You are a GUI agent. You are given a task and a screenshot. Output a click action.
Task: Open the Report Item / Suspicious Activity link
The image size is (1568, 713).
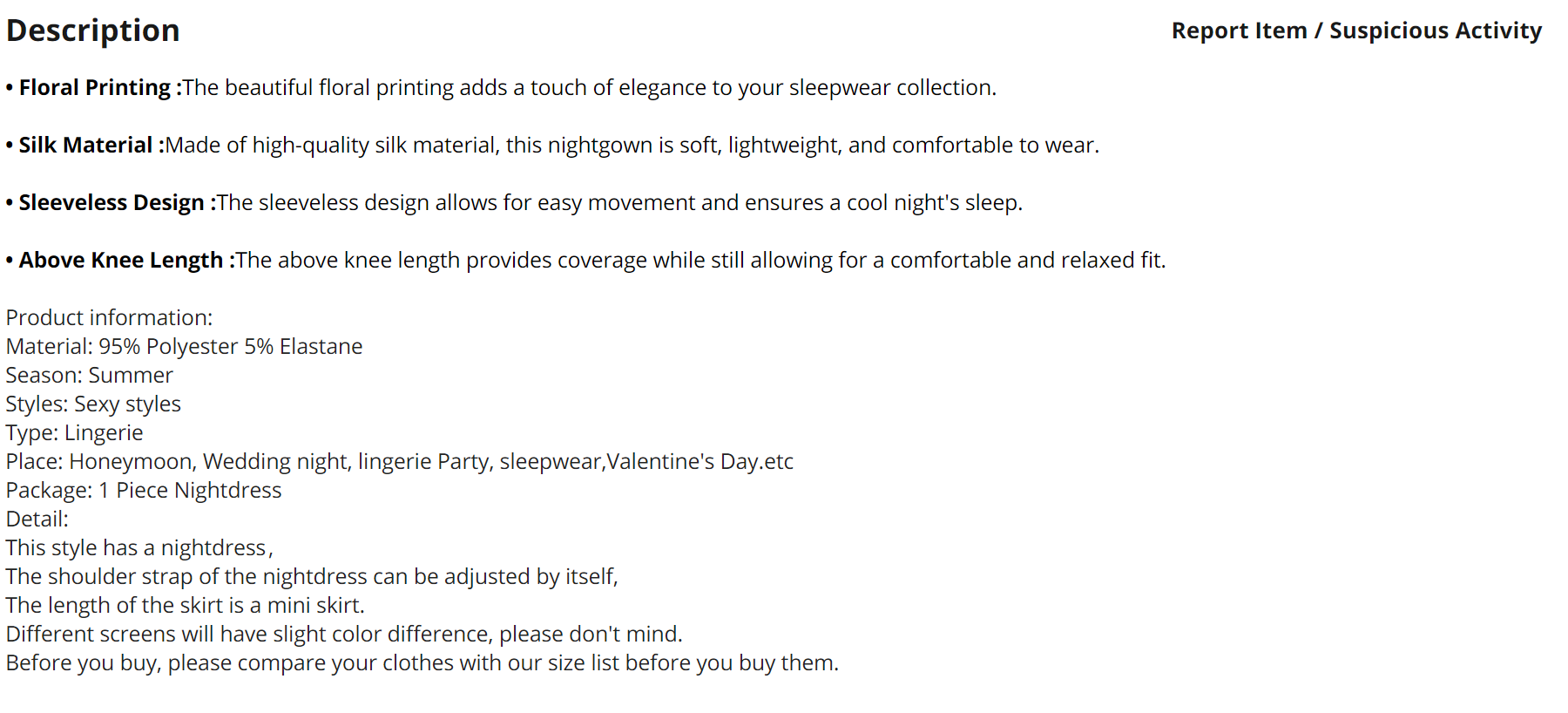pyautogui.click(x=1356, y=31)
